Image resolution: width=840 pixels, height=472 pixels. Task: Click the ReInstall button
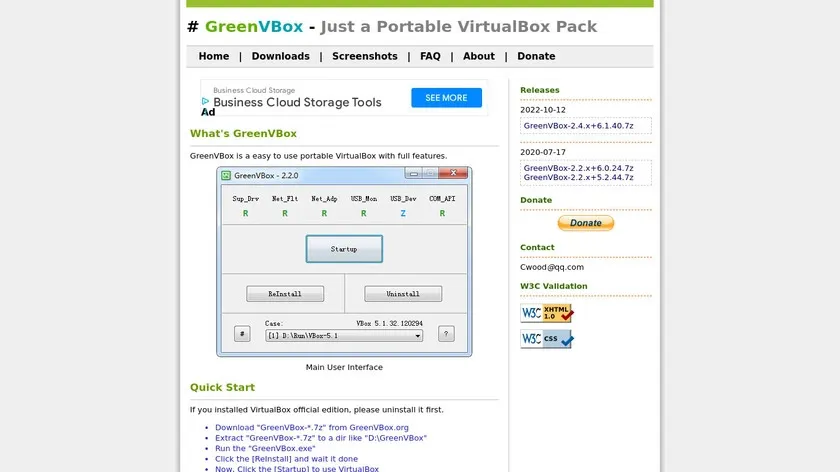tap(285, 294)
